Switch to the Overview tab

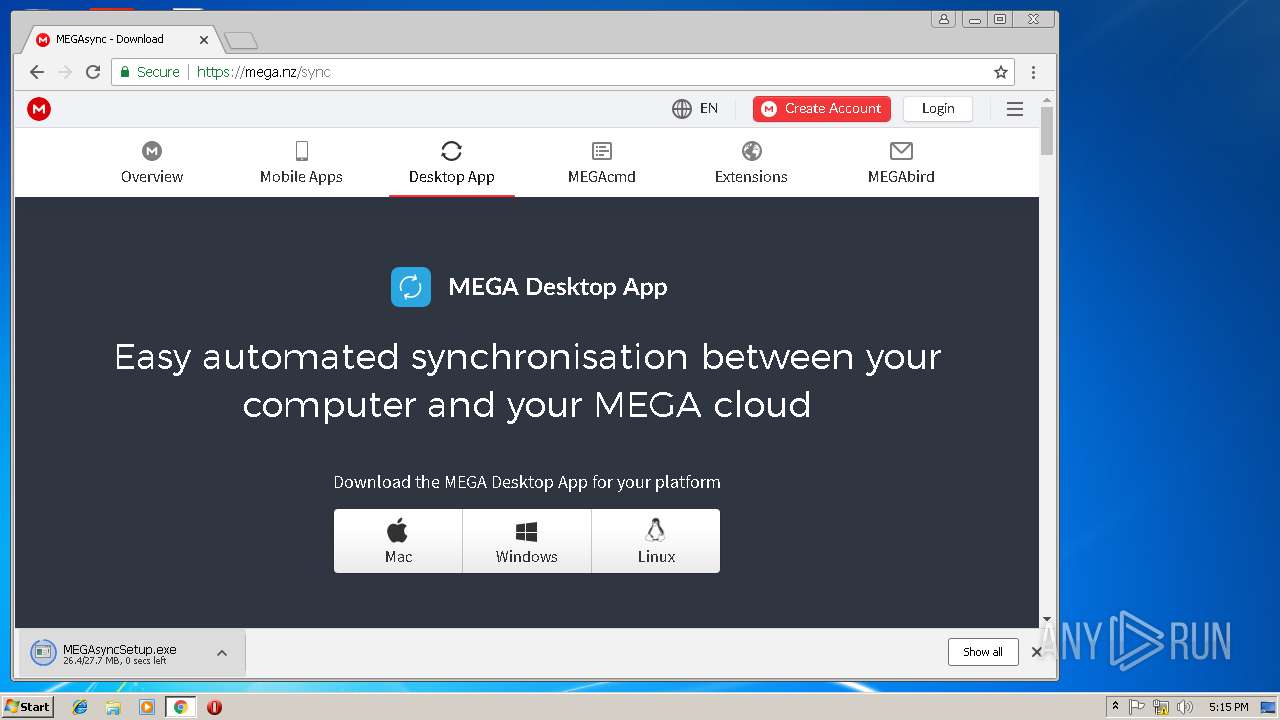(152, 163)
